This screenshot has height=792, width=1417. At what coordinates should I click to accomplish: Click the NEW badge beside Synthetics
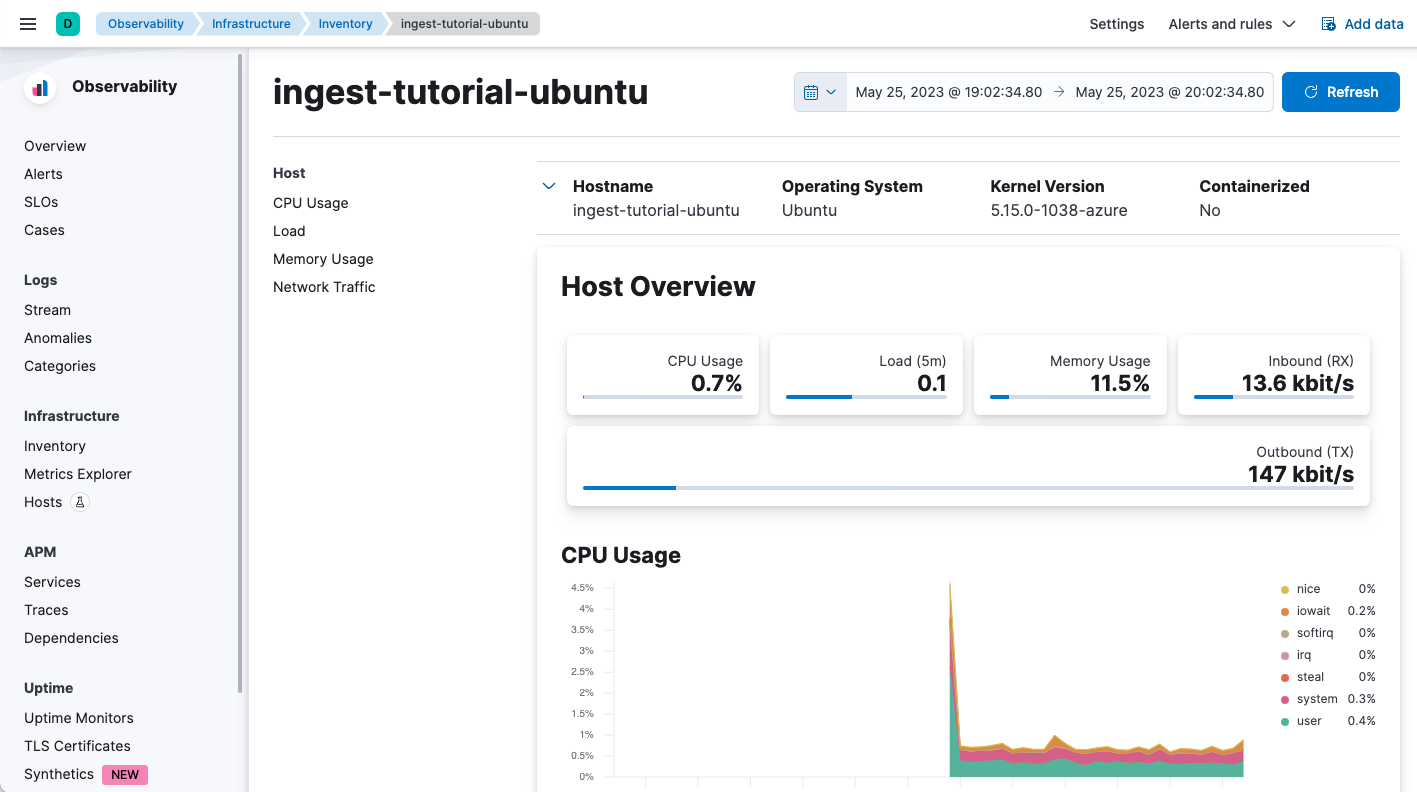(x=124, y=774)
